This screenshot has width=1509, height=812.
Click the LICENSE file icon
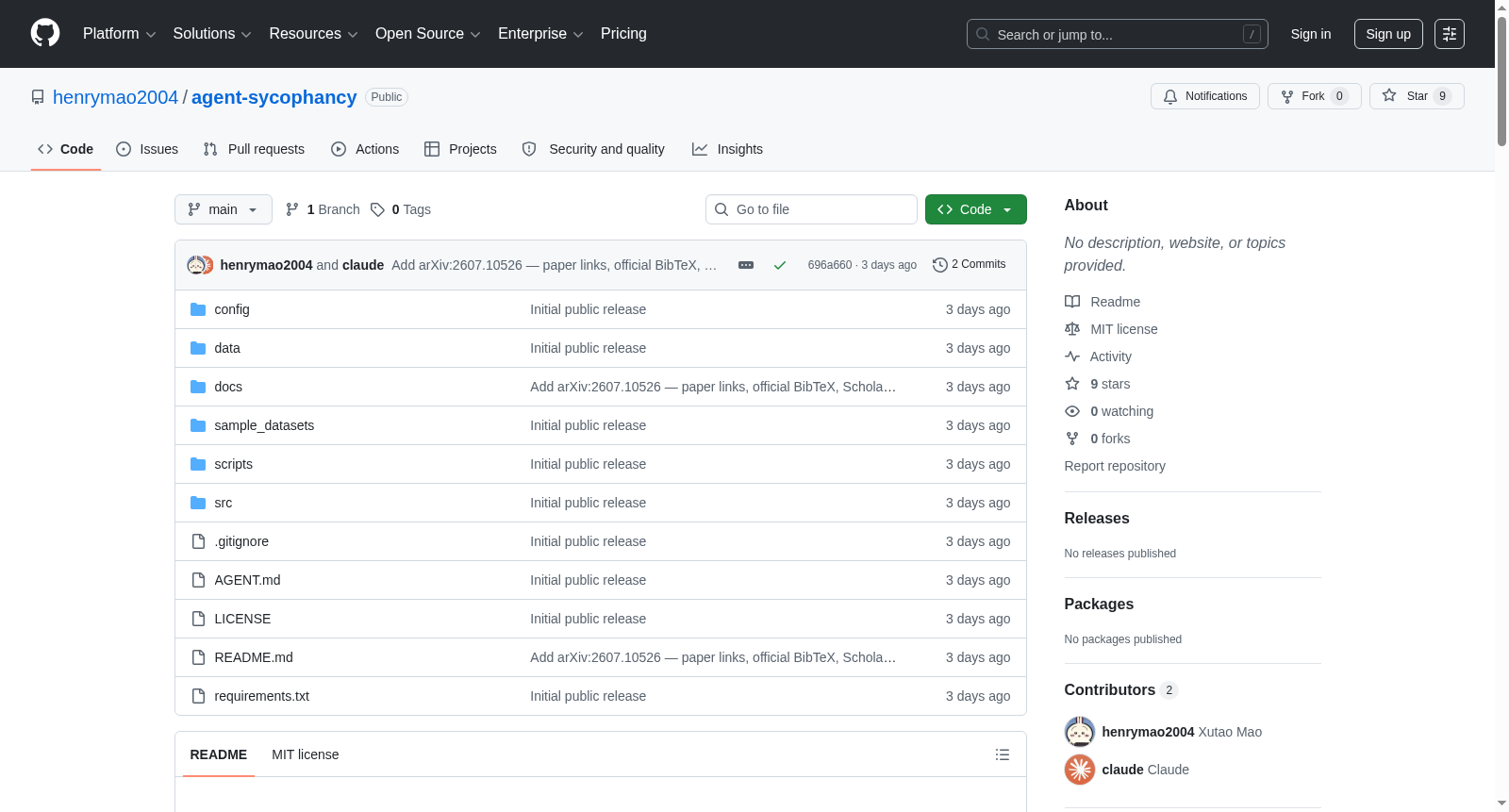(x=198, y=619)
